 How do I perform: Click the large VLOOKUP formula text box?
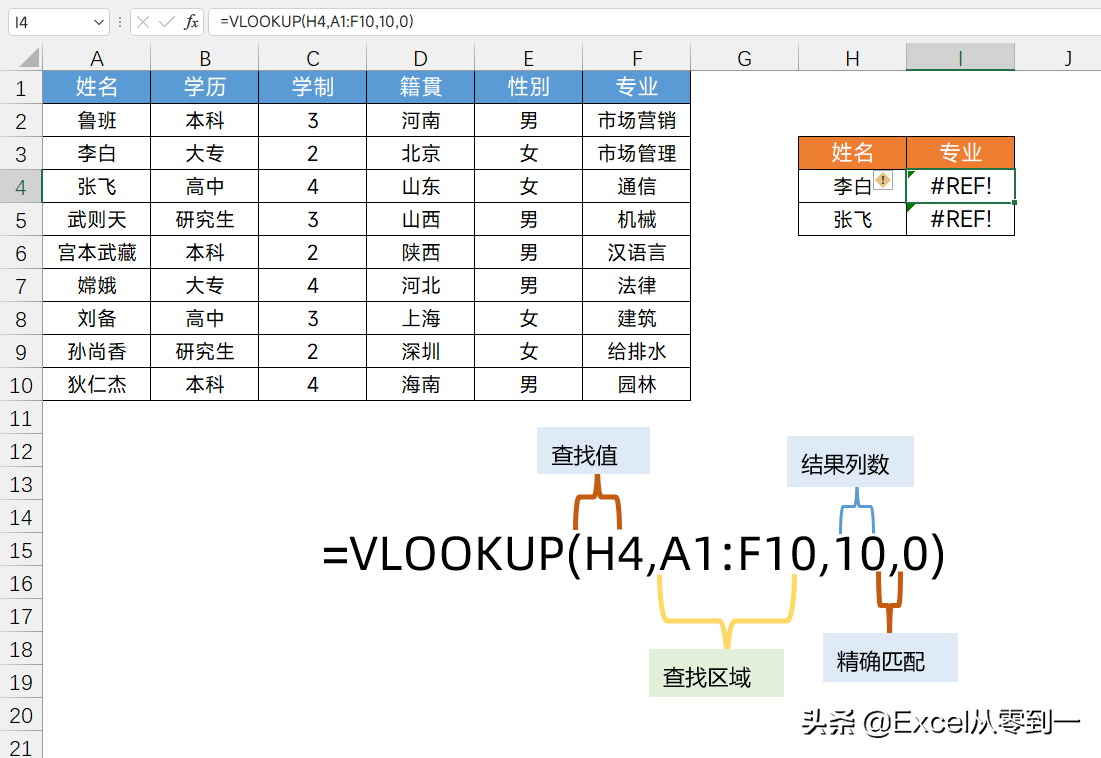[x=634, y=554]
